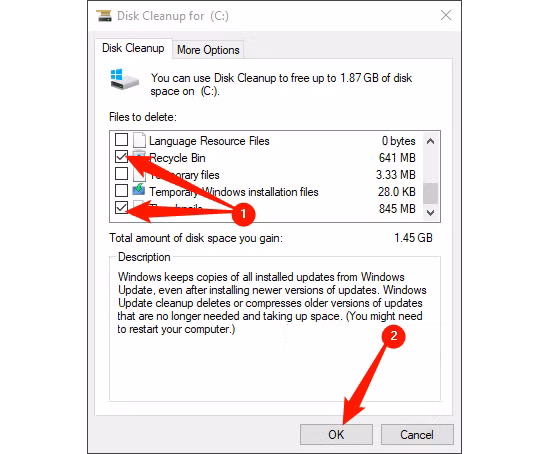550x454 pixels.
Task: Open the More Options tab
Action: pyautogui.click(x=208, y=50)
